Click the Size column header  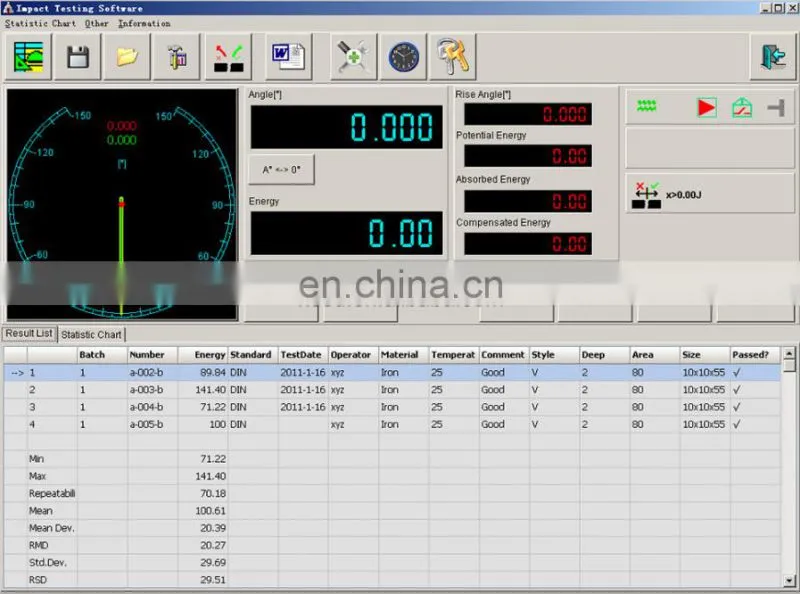coord(704,355)
